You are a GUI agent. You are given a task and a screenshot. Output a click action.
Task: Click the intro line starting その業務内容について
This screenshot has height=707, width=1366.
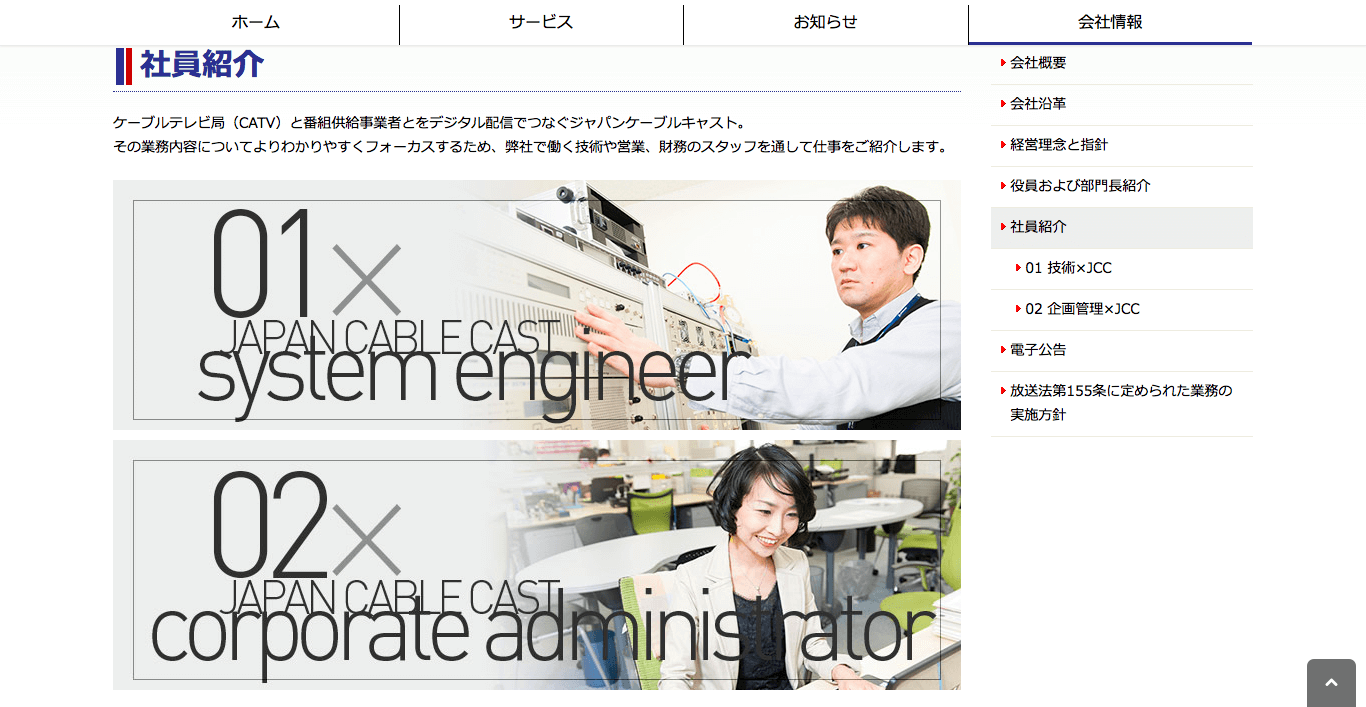[x=531, y=147]
